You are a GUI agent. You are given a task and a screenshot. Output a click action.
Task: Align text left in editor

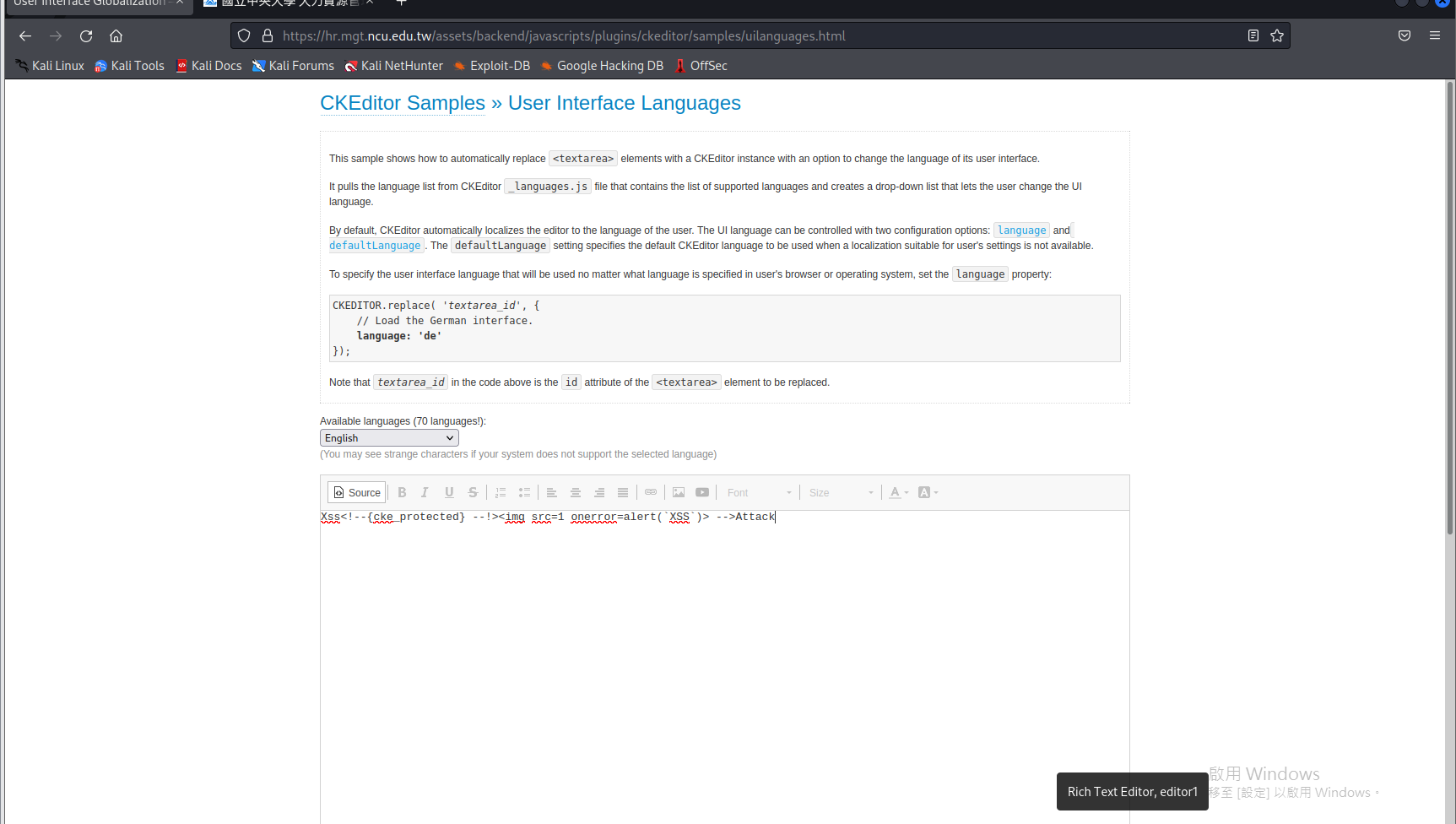(552, 492)
